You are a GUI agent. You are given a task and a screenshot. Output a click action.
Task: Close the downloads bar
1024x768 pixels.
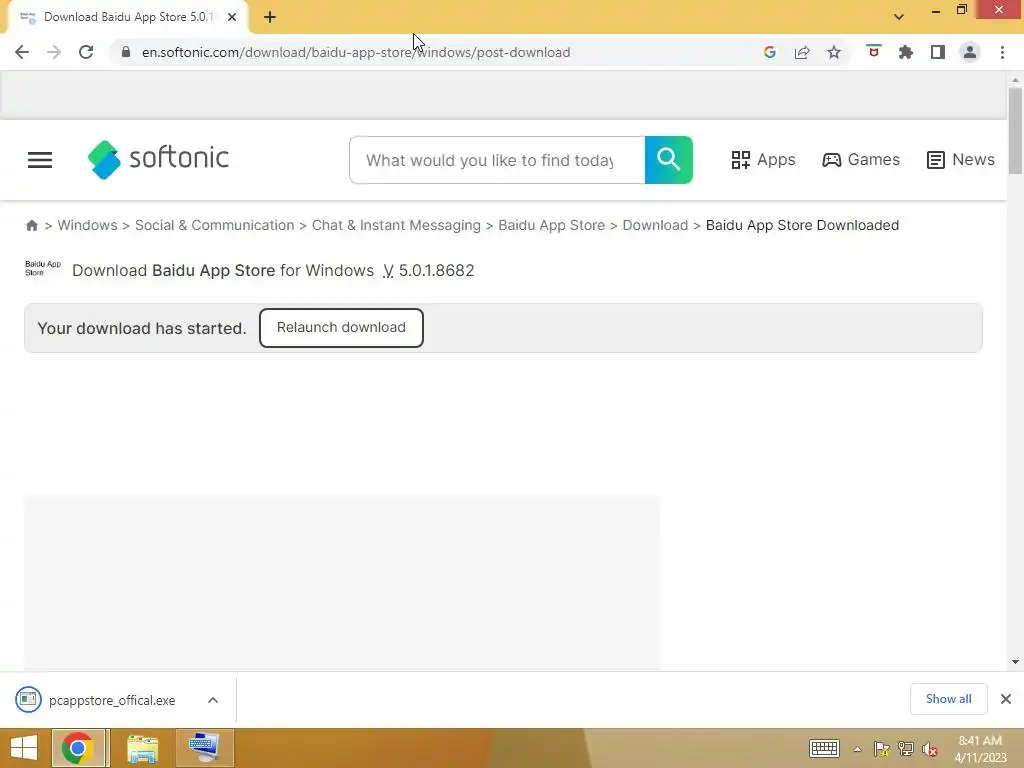1006,699
